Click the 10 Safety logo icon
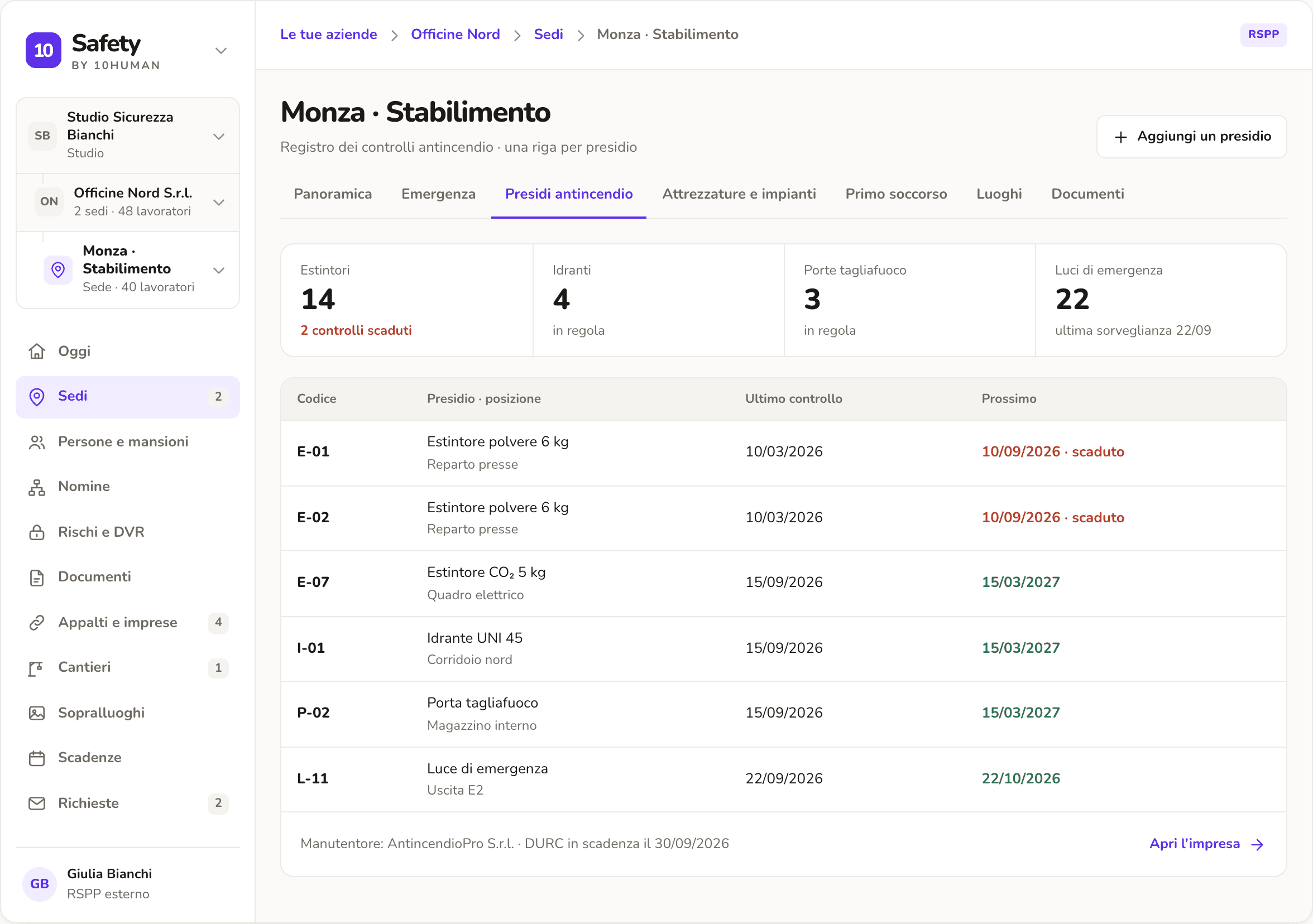1313x924 pixels. 44,50
